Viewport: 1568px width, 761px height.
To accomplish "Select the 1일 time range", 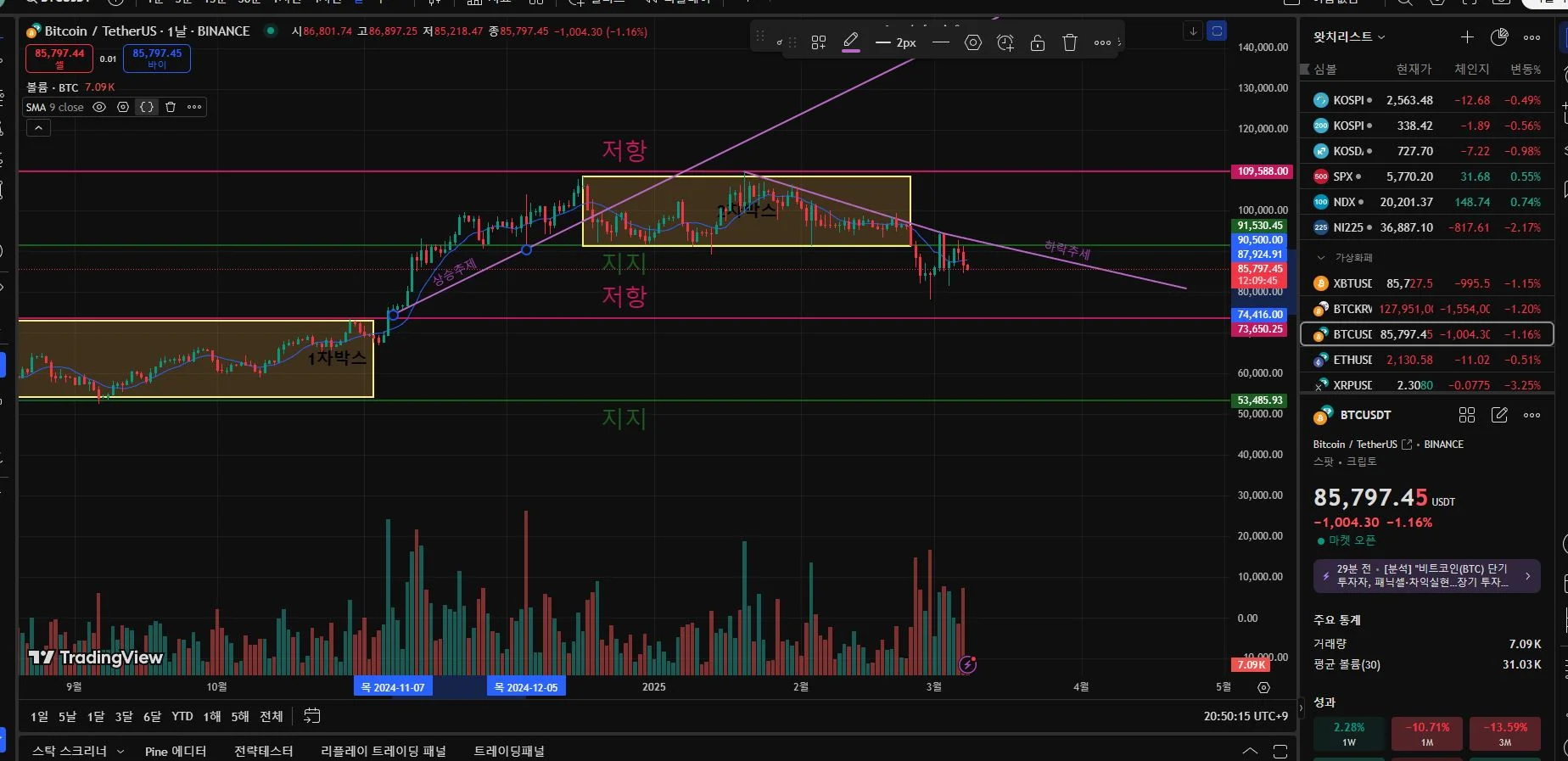I will 39,717.
